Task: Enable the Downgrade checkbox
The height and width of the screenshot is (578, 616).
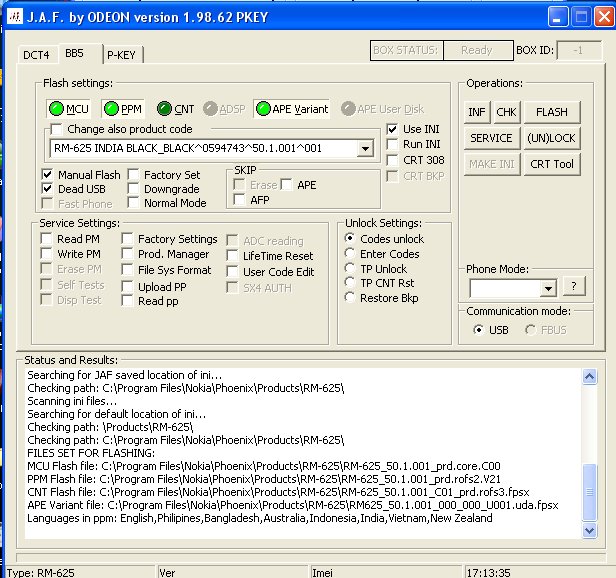Action: pos(133,189)
